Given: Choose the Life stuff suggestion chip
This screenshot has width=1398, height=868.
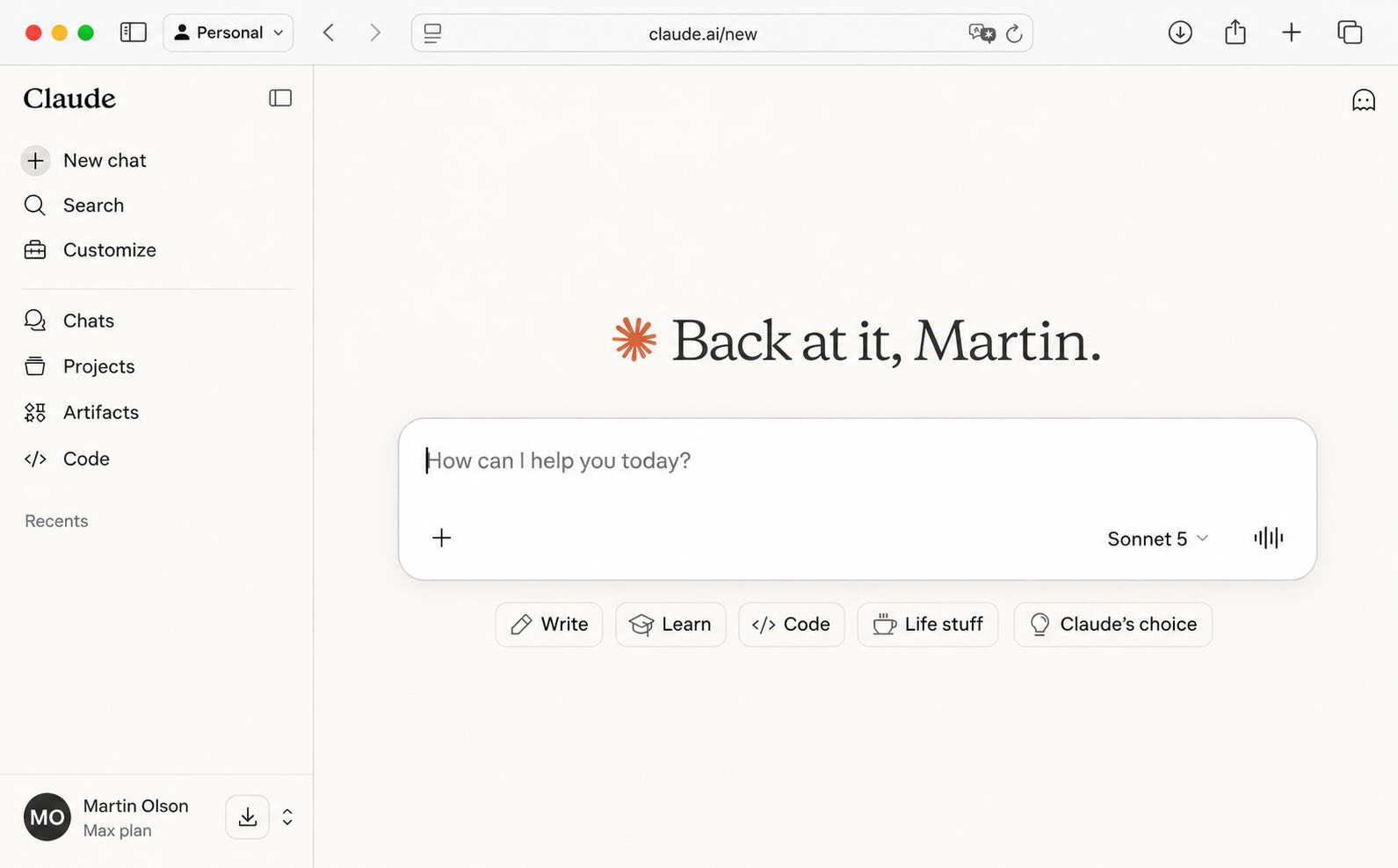Looking at the screenshot, I should point(928,625).
